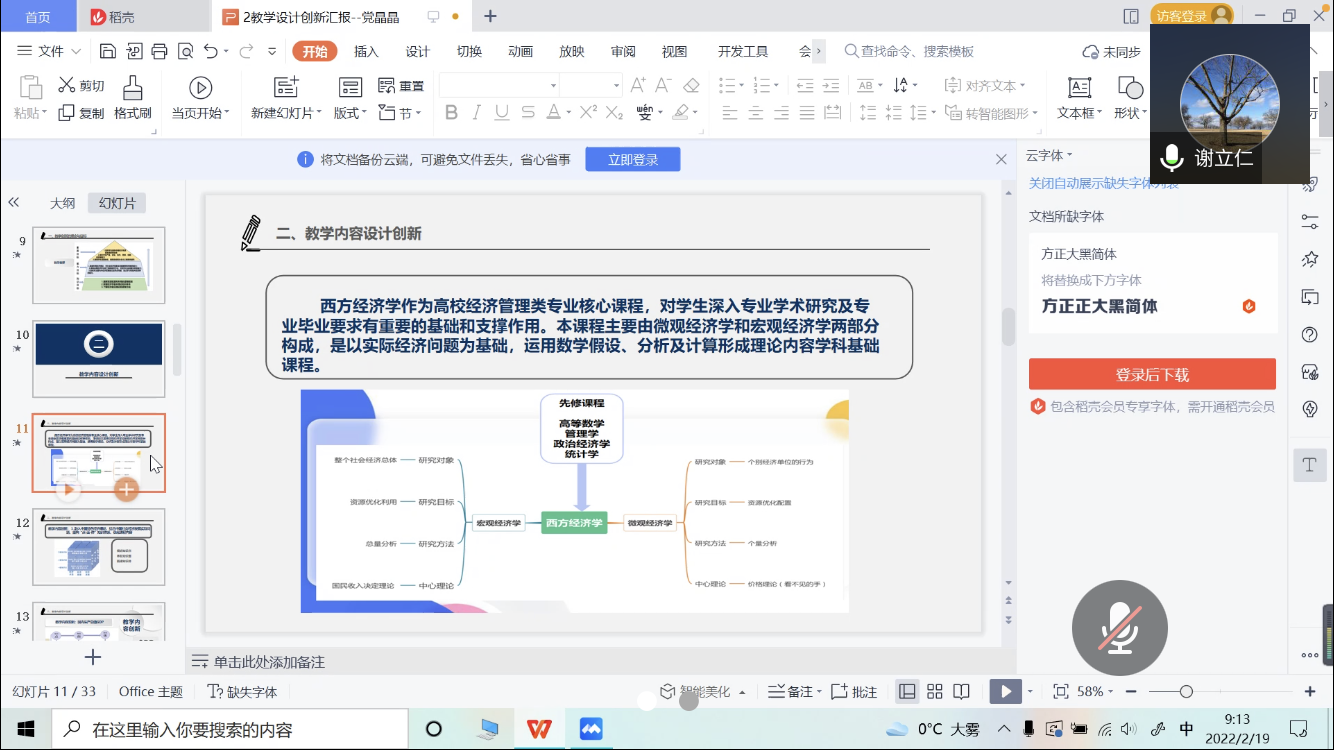1334x750 pixels.
Task: Open the Insert (插入) ribbon tab
Action: pyautogui.click(x=366, y=51)
